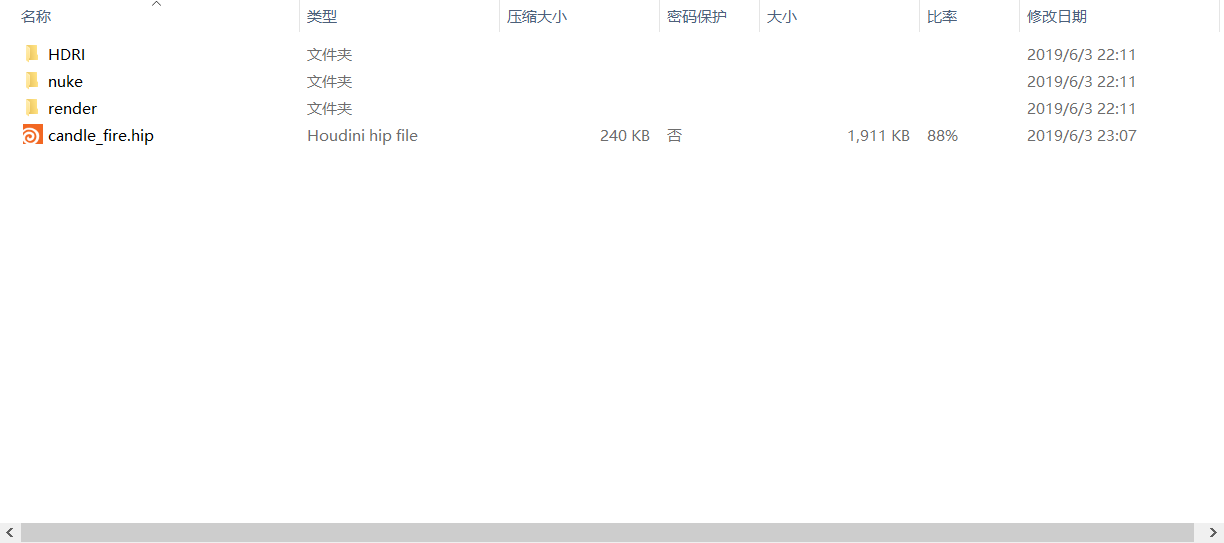Click the scrollbar right arrow

click(1213, 532)
